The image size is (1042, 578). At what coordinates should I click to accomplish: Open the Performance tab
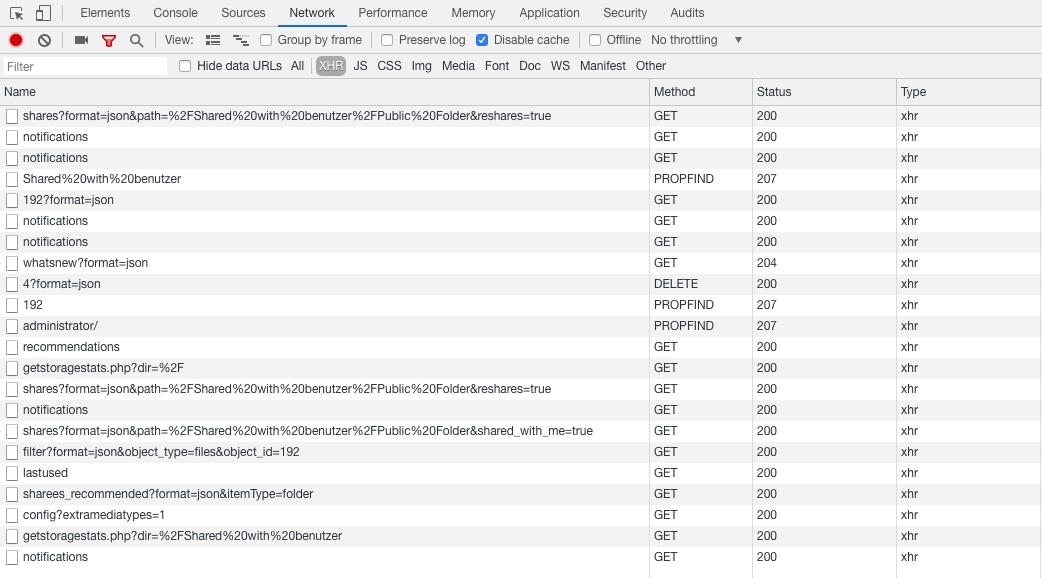click(393, 13)
